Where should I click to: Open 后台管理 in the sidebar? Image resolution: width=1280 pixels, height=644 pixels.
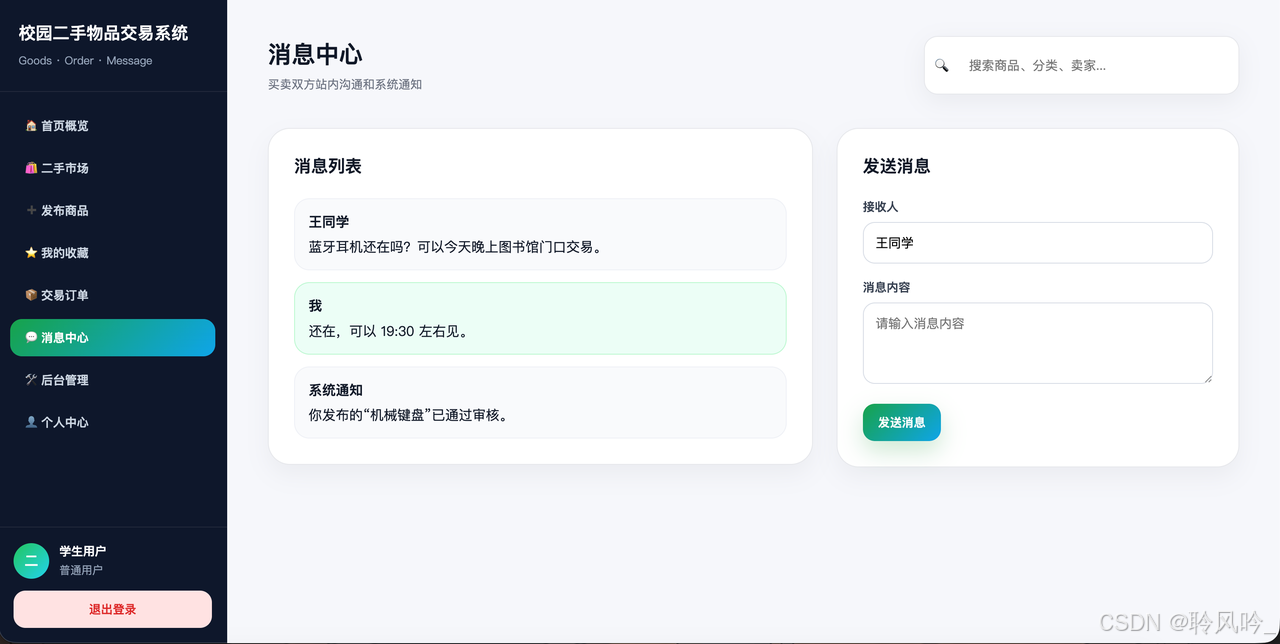point(112,380)
